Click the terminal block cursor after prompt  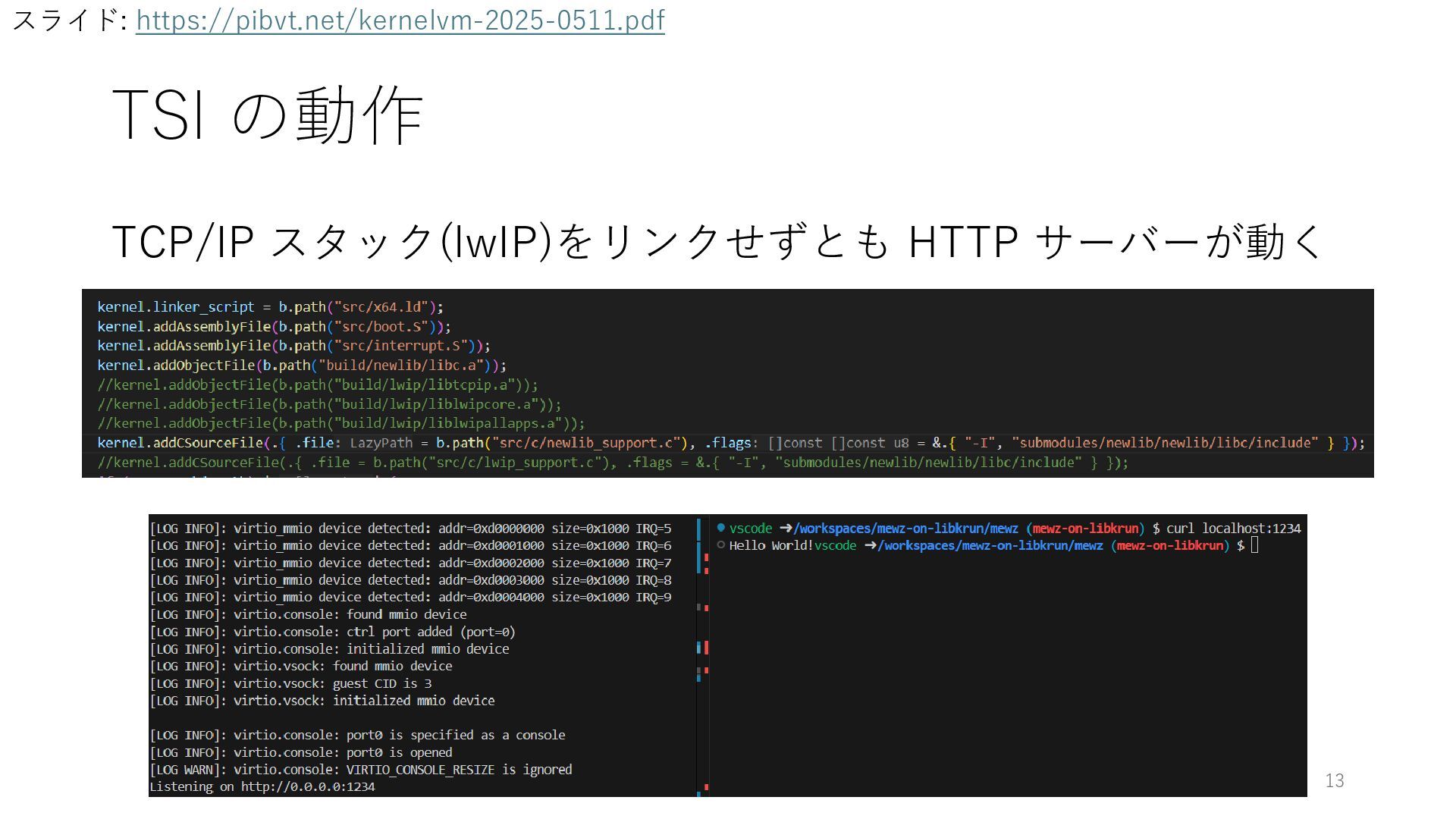pos(1254,545)
